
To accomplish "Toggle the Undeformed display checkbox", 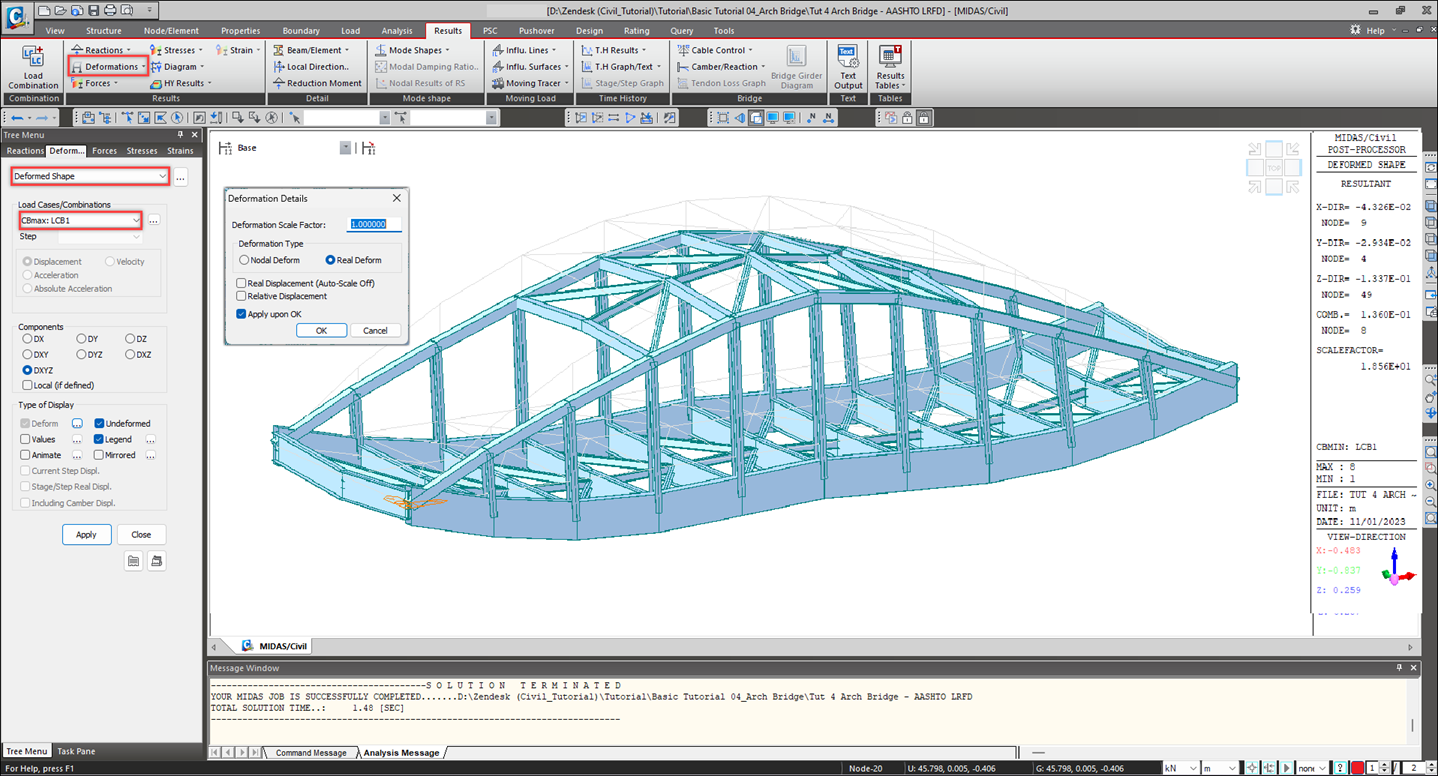I will (100, 424).
